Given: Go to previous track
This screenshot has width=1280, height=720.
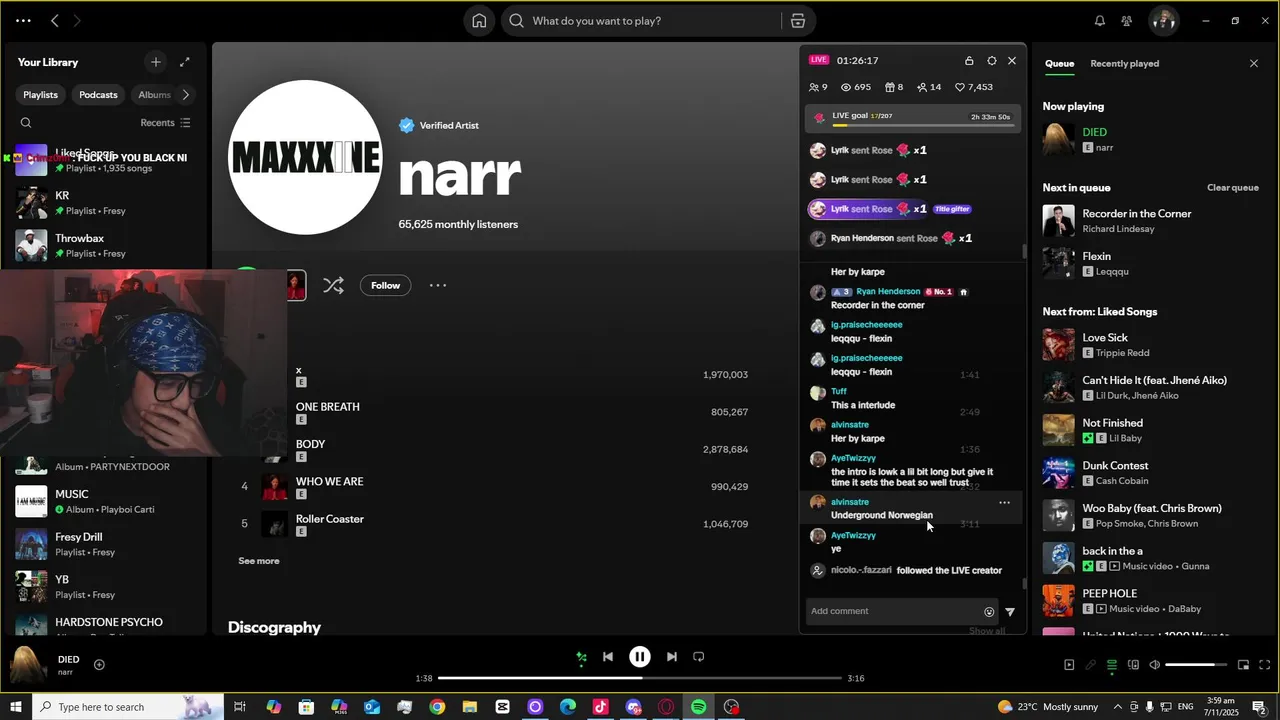Looking at the screenshot, I should point(607,657).
